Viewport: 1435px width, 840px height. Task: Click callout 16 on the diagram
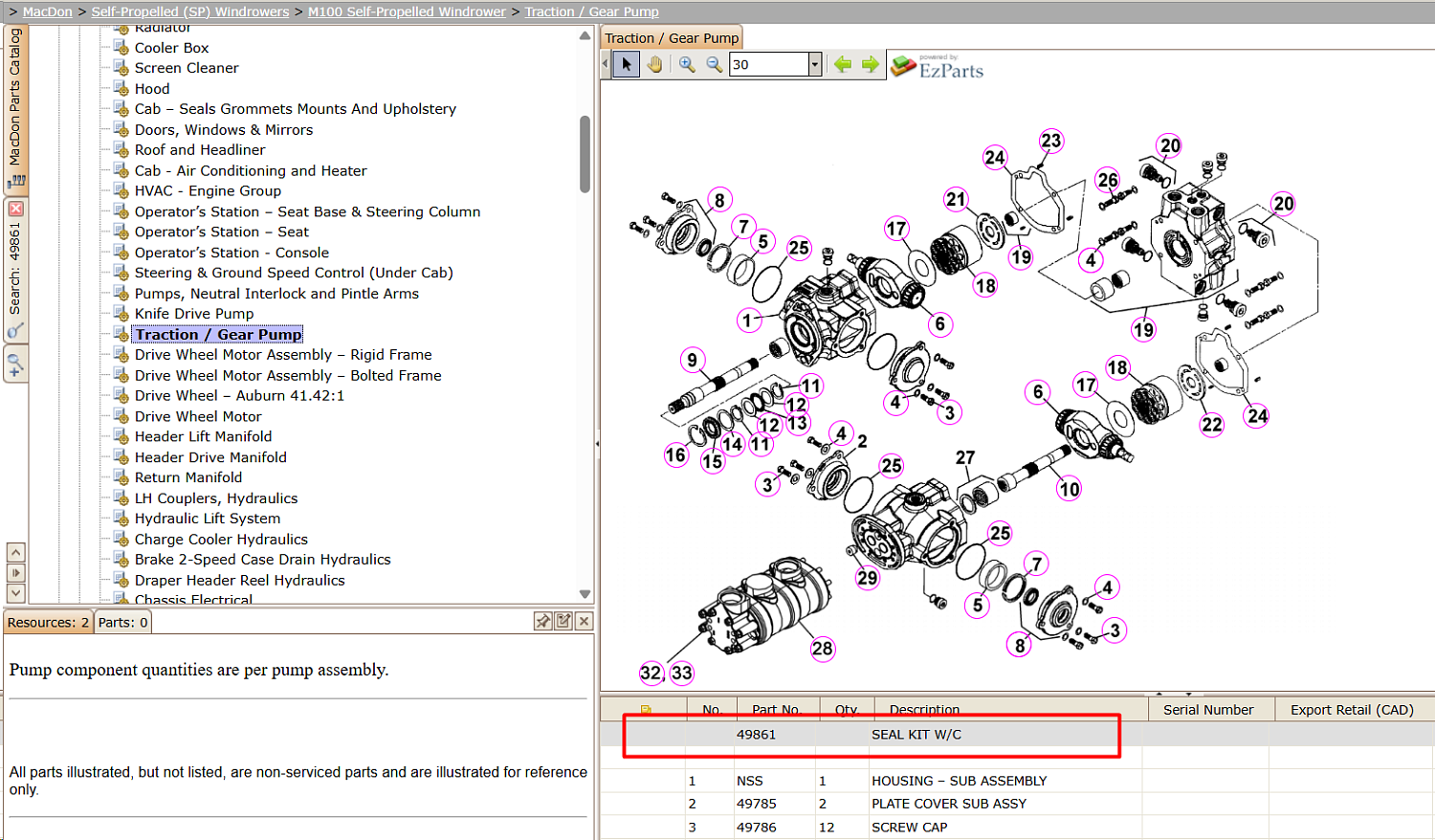click(676, 455)
